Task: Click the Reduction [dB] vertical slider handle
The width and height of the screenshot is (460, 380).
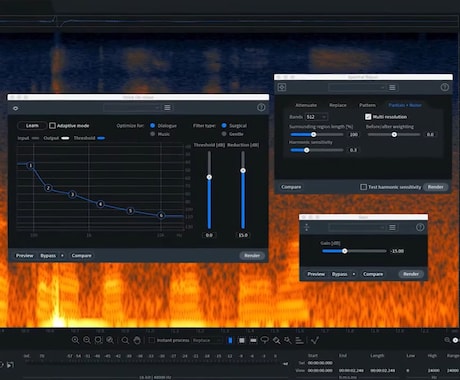Action: (243, 171)
